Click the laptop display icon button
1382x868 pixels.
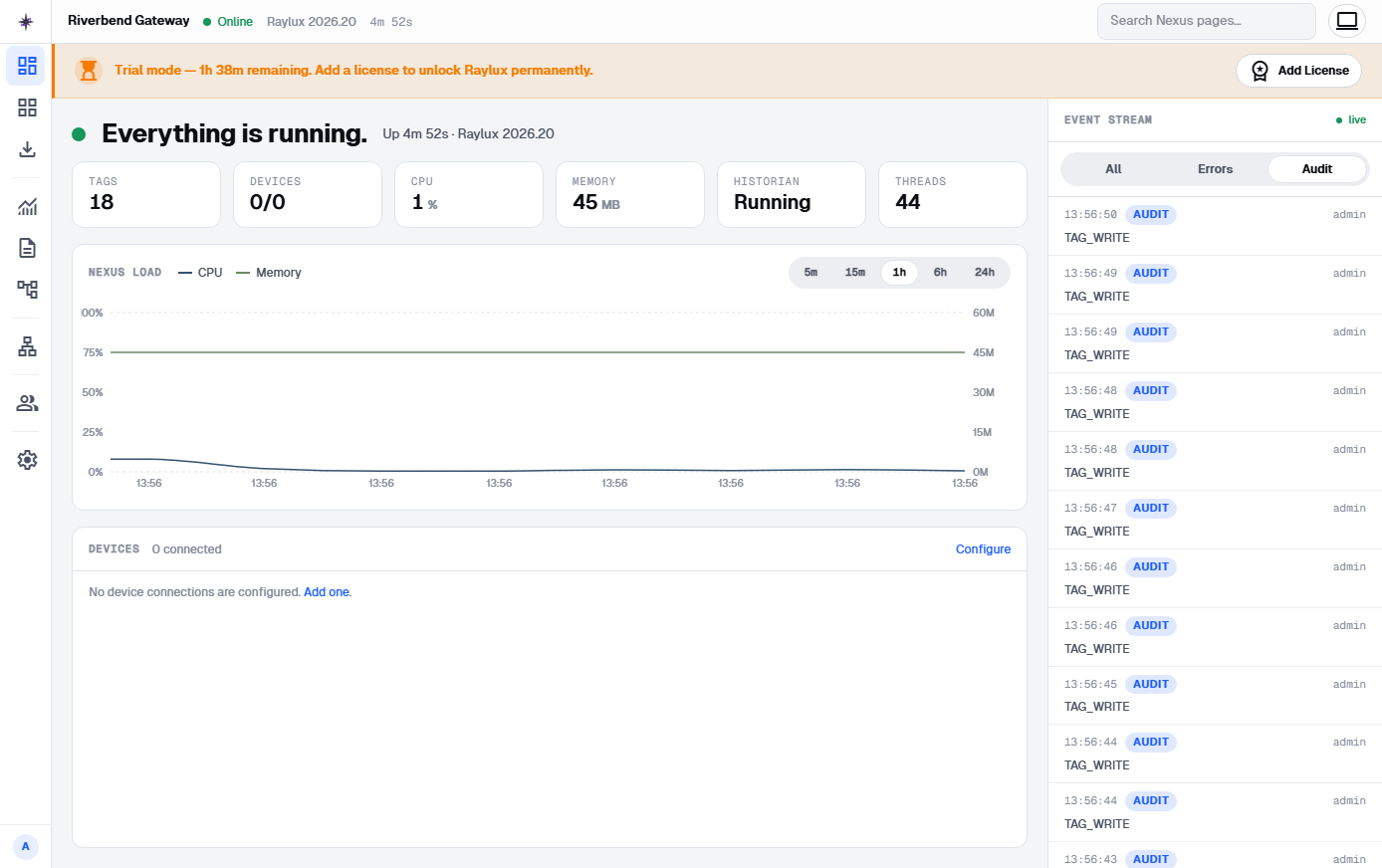pos(1347,21)
